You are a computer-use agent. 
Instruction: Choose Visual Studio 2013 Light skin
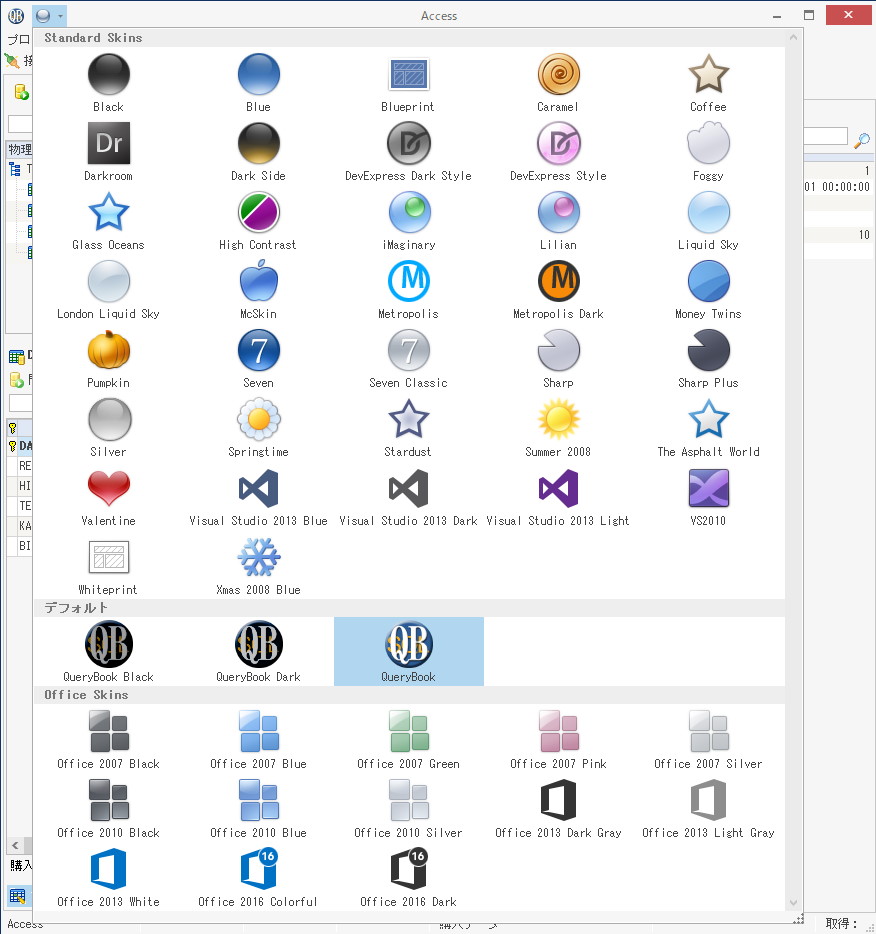(x=559, y=497)
